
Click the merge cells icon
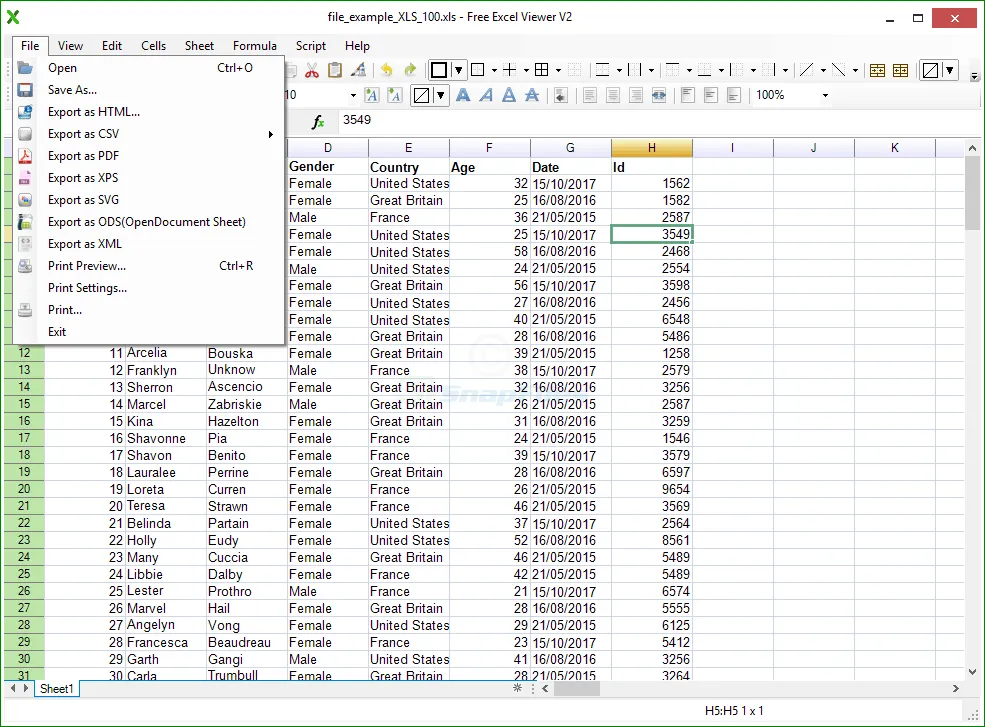(878, 70)
